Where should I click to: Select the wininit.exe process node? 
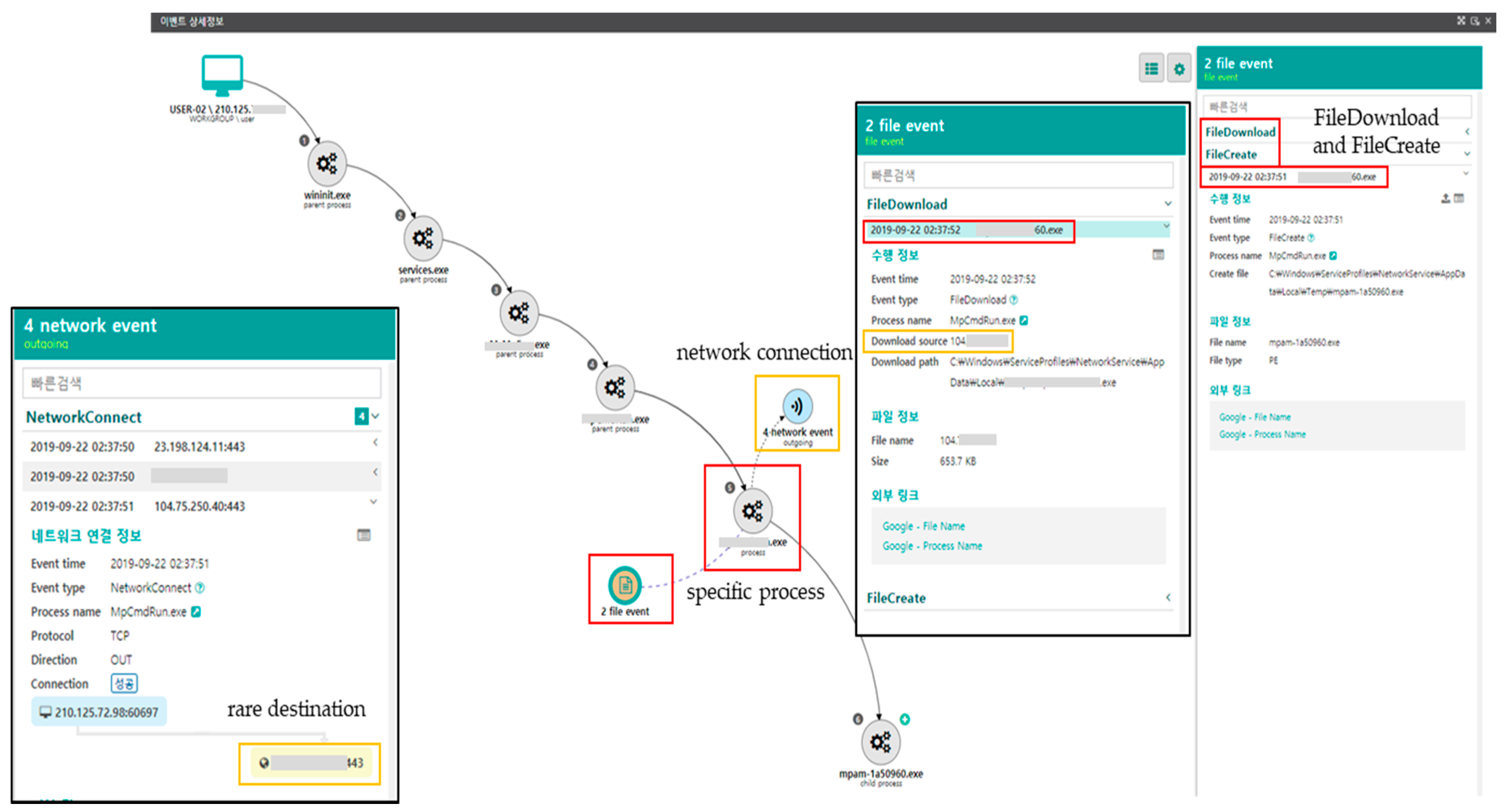[327, 164]
